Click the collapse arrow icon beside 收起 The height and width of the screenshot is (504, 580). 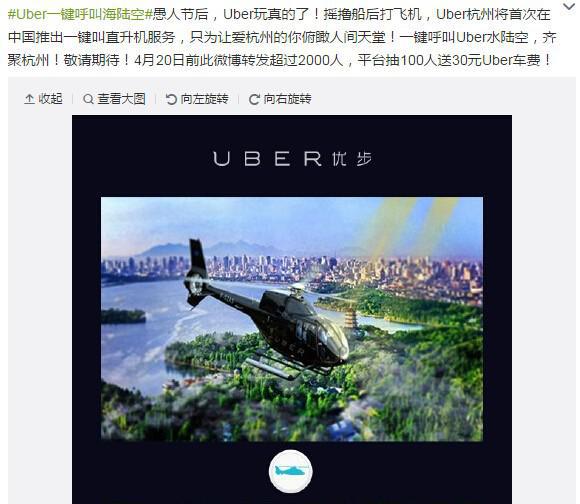click(29, 99)
